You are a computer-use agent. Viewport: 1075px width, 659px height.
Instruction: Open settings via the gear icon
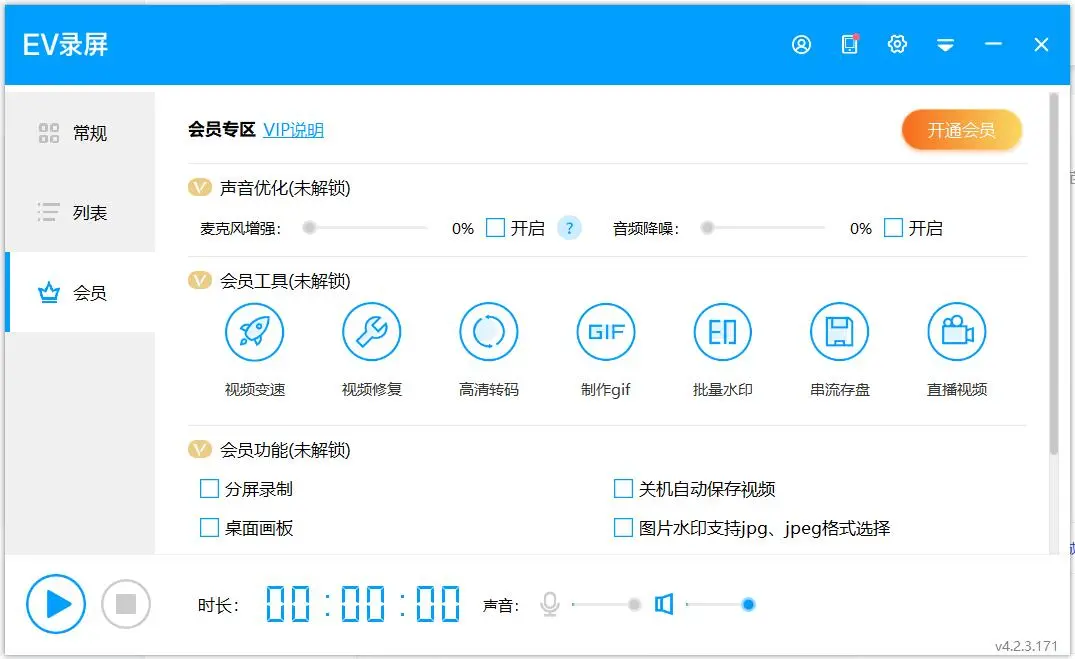[897, 45]
